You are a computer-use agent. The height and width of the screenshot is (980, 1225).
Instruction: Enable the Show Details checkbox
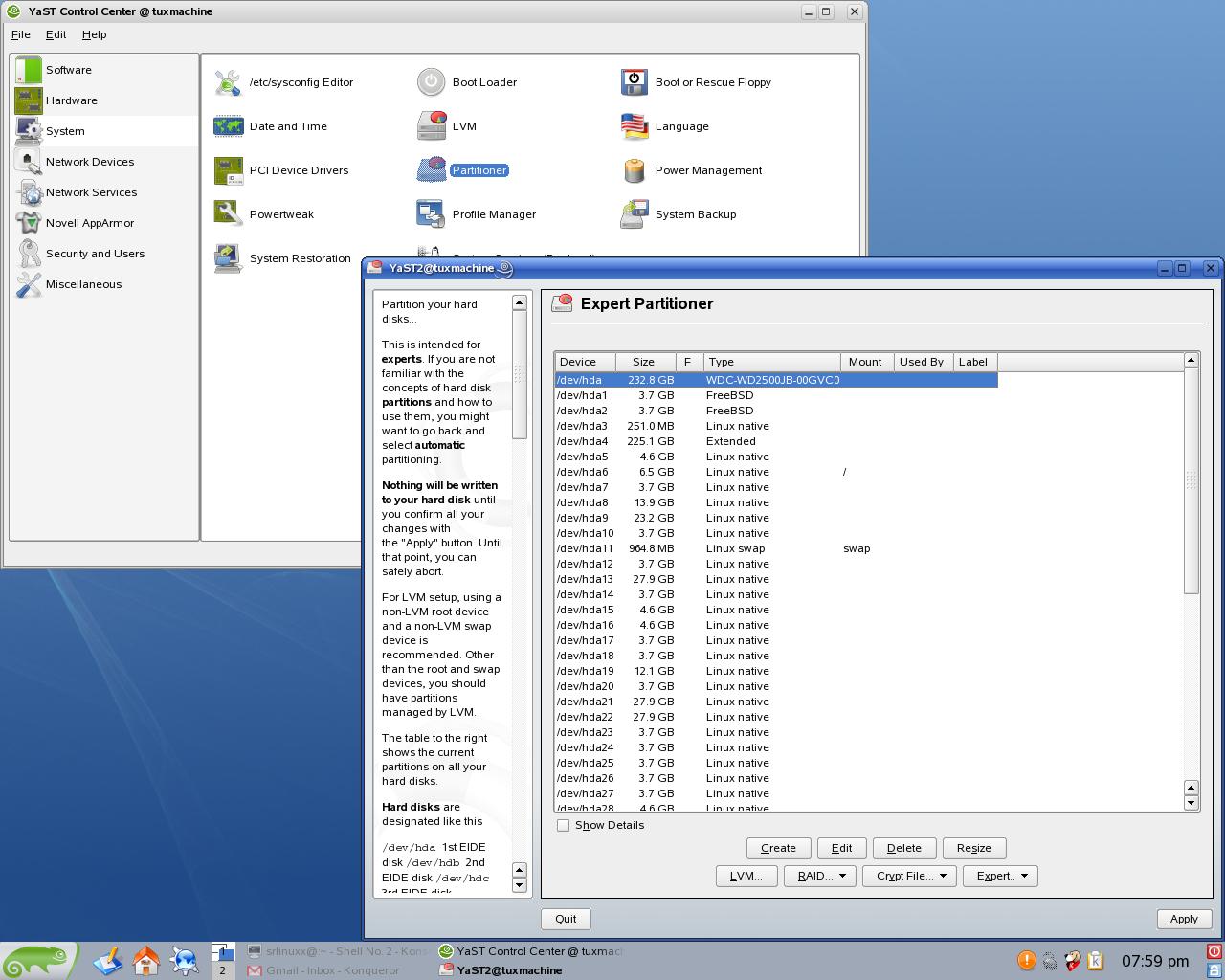point(563,825)
